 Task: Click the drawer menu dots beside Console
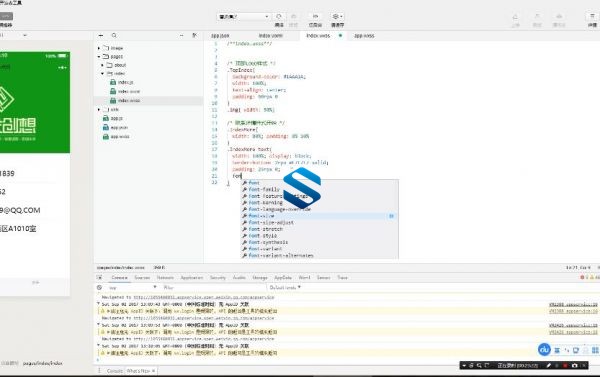click(x=99, y=370)
